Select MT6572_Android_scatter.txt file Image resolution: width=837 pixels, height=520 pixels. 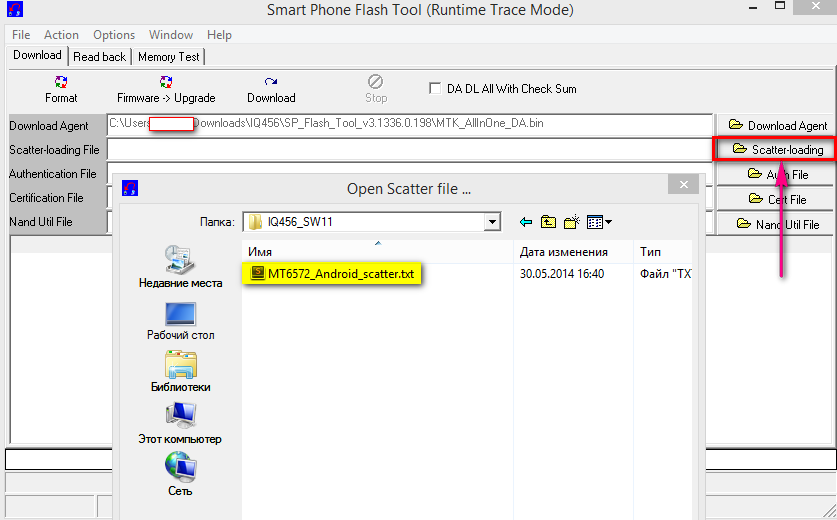334,273
